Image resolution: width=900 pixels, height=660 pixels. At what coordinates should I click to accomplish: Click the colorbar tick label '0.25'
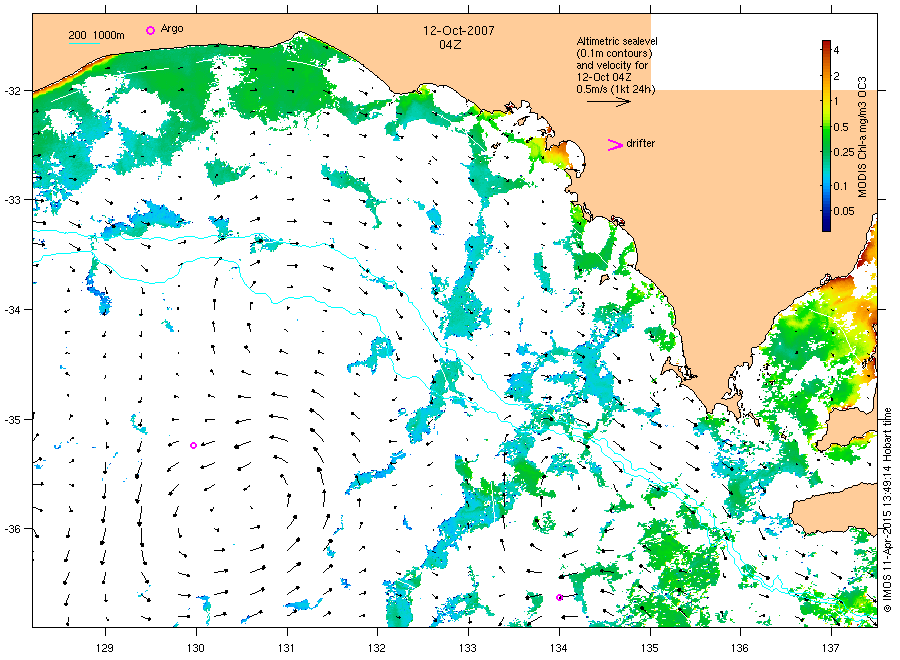tap(844, 152)
